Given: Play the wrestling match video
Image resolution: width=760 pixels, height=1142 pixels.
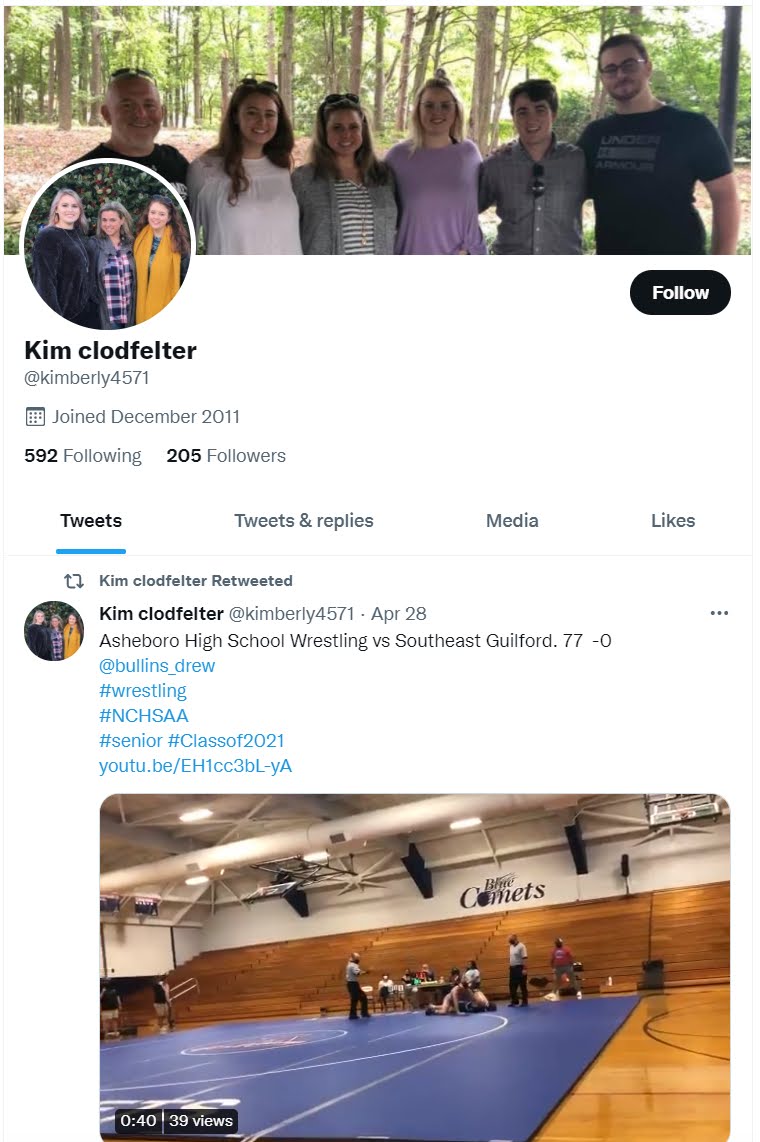Looking at the screenshot, I should [415, 966].
